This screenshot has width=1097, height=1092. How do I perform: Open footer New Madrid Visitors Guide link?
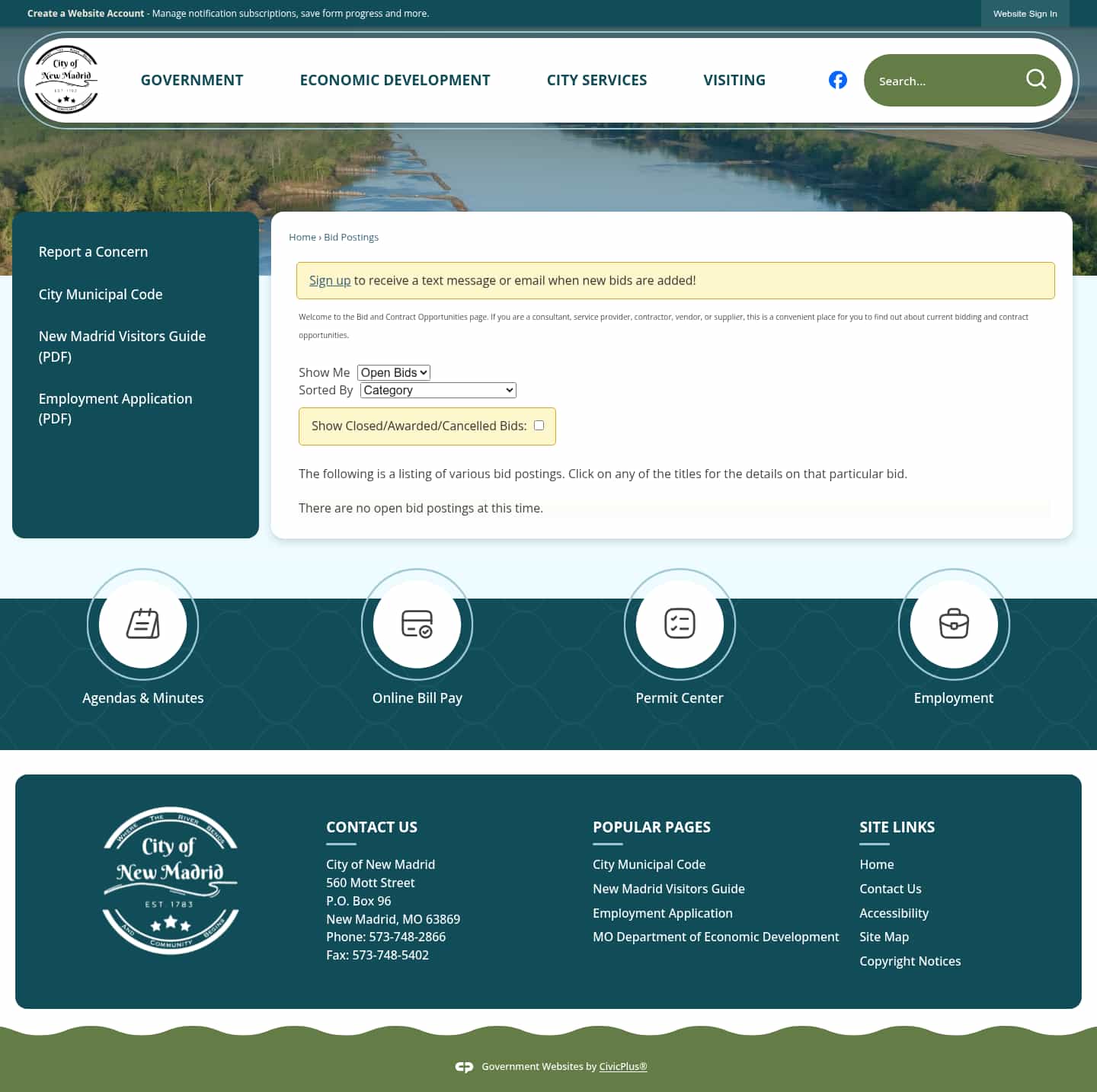coord(669,889)
